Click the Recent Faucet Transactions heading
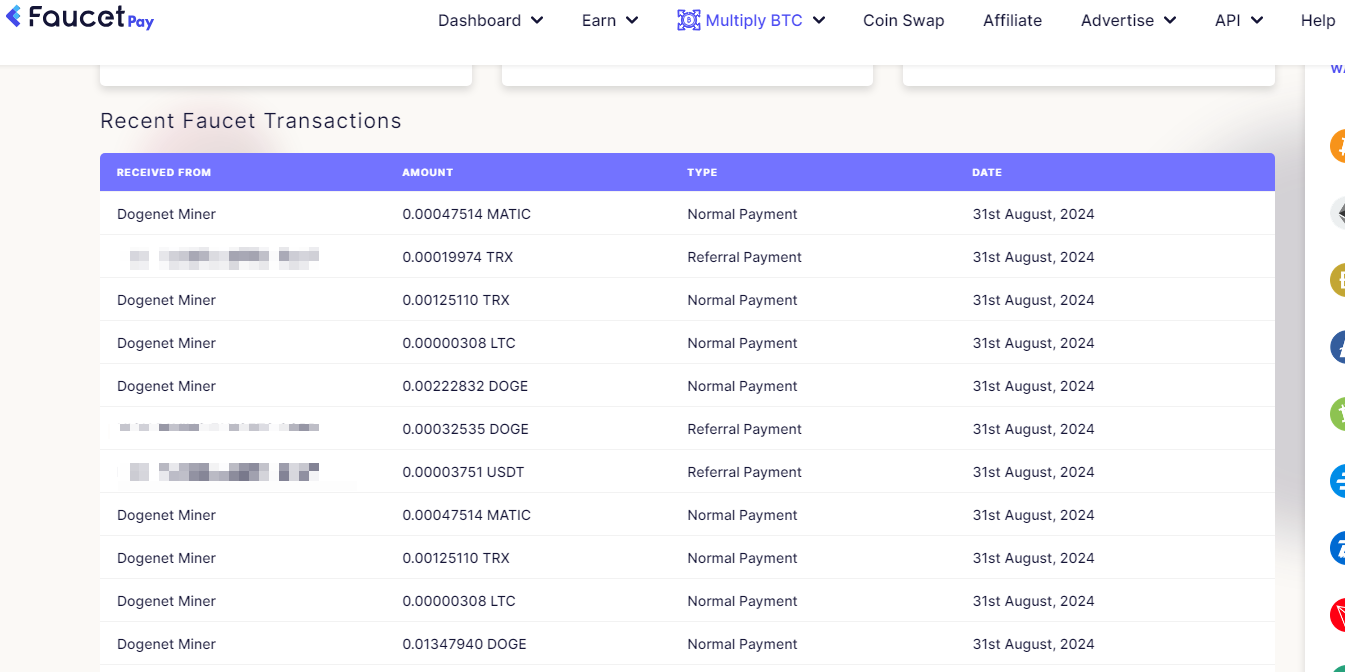 click(x=251, y=121)
